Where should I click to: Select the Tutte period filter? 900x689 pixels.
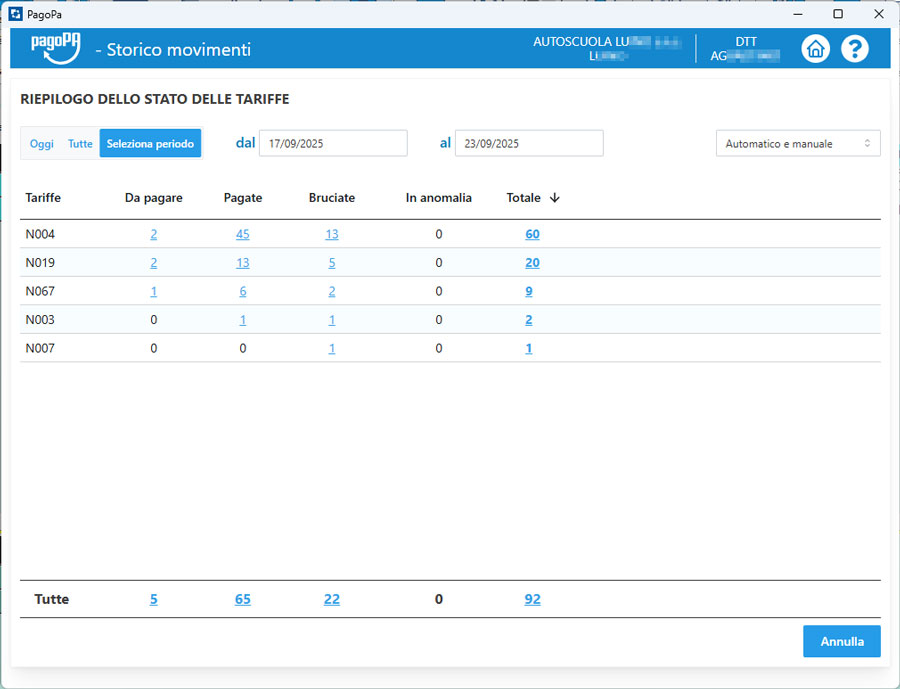80,144
